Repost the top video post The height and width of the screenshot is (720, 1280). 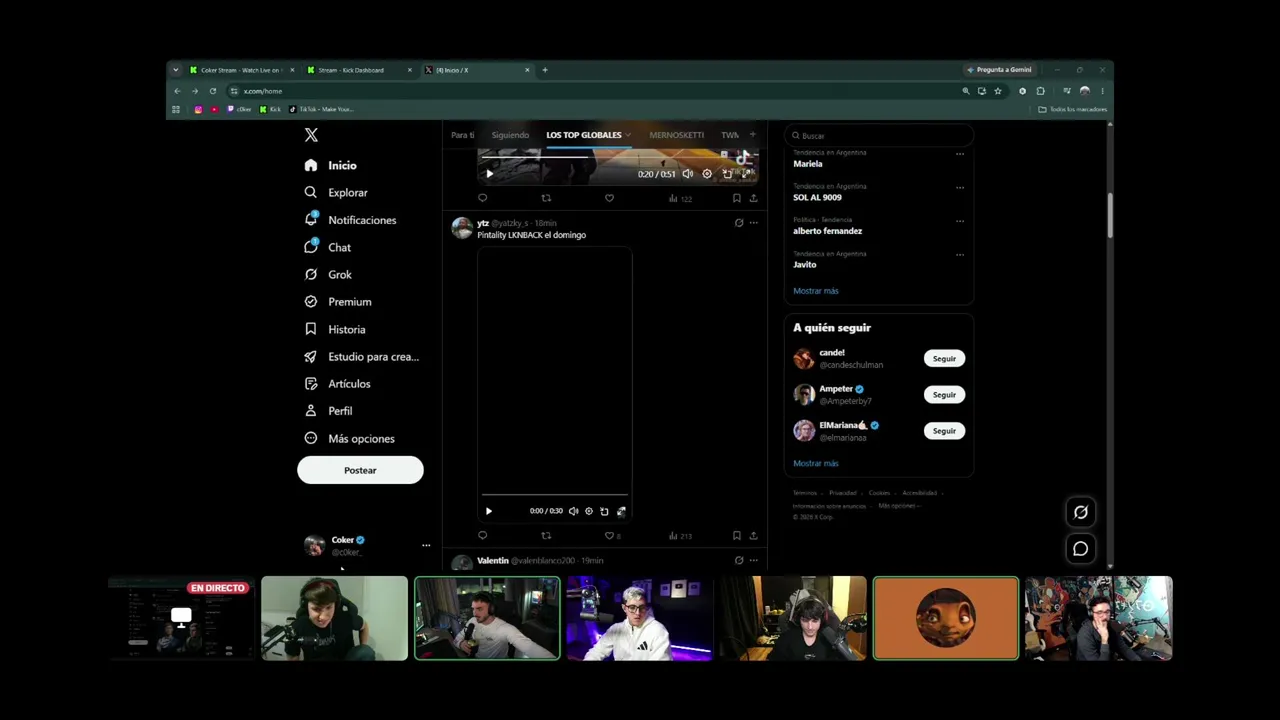546,198
